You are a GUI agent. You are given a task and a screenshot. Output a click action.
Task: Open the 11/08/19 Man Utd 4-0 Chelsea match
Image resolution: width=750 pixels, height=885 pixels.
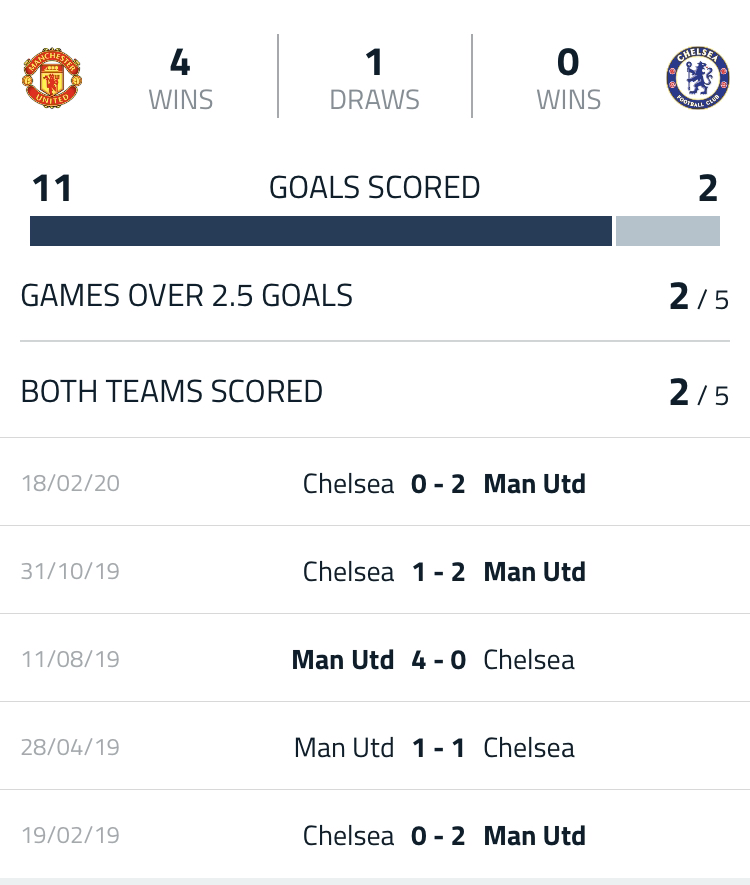tap(375, 658)
